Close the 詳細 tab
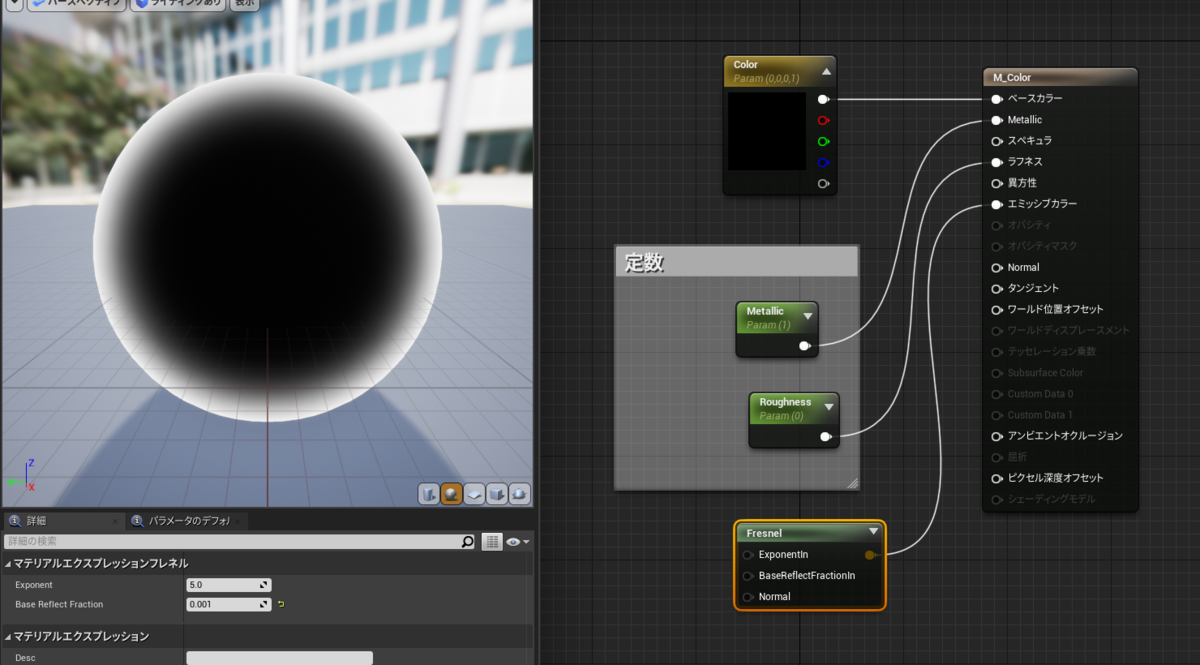The width and height of the screenshot is (1200, 665). pos(116,521)
